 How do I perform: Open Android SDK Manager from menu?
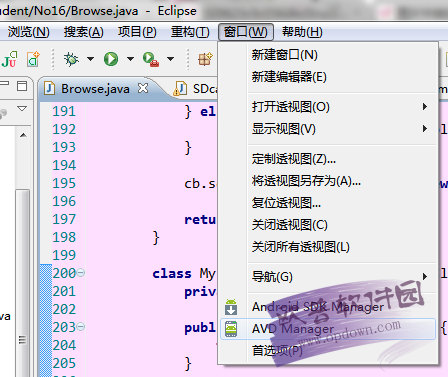328,307
